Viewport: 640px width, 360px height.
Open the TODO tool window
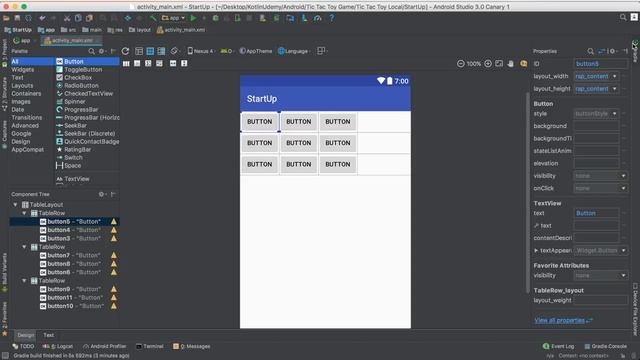[x=23, y=346]
